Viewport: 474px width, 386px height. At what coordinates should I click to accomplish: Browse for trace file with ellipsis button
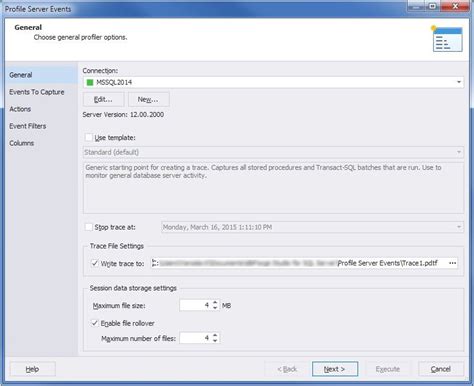click(x=452, y=263)
